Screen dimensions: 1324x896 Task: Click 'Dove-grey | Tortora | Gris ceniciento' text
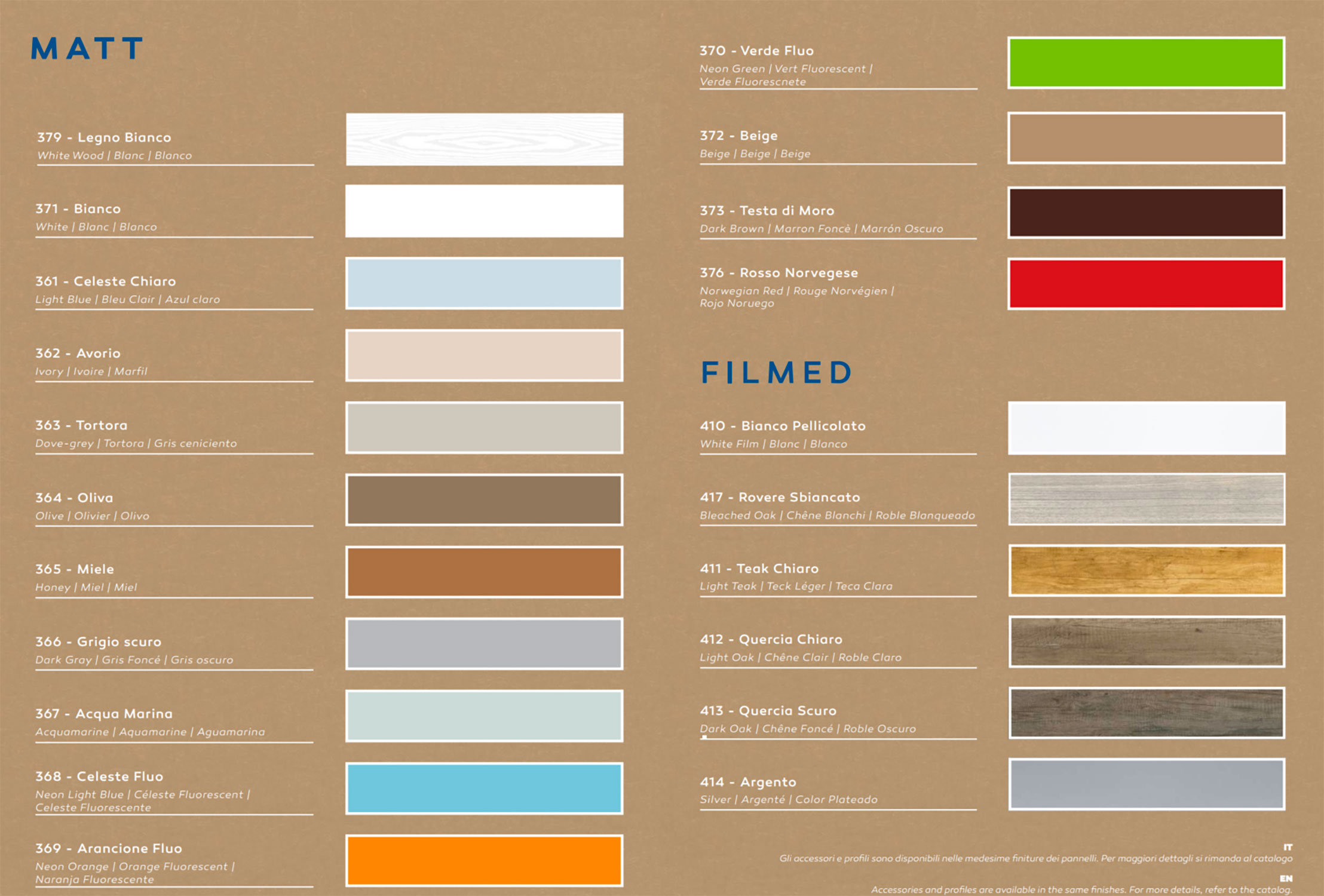tap(136, 443)
